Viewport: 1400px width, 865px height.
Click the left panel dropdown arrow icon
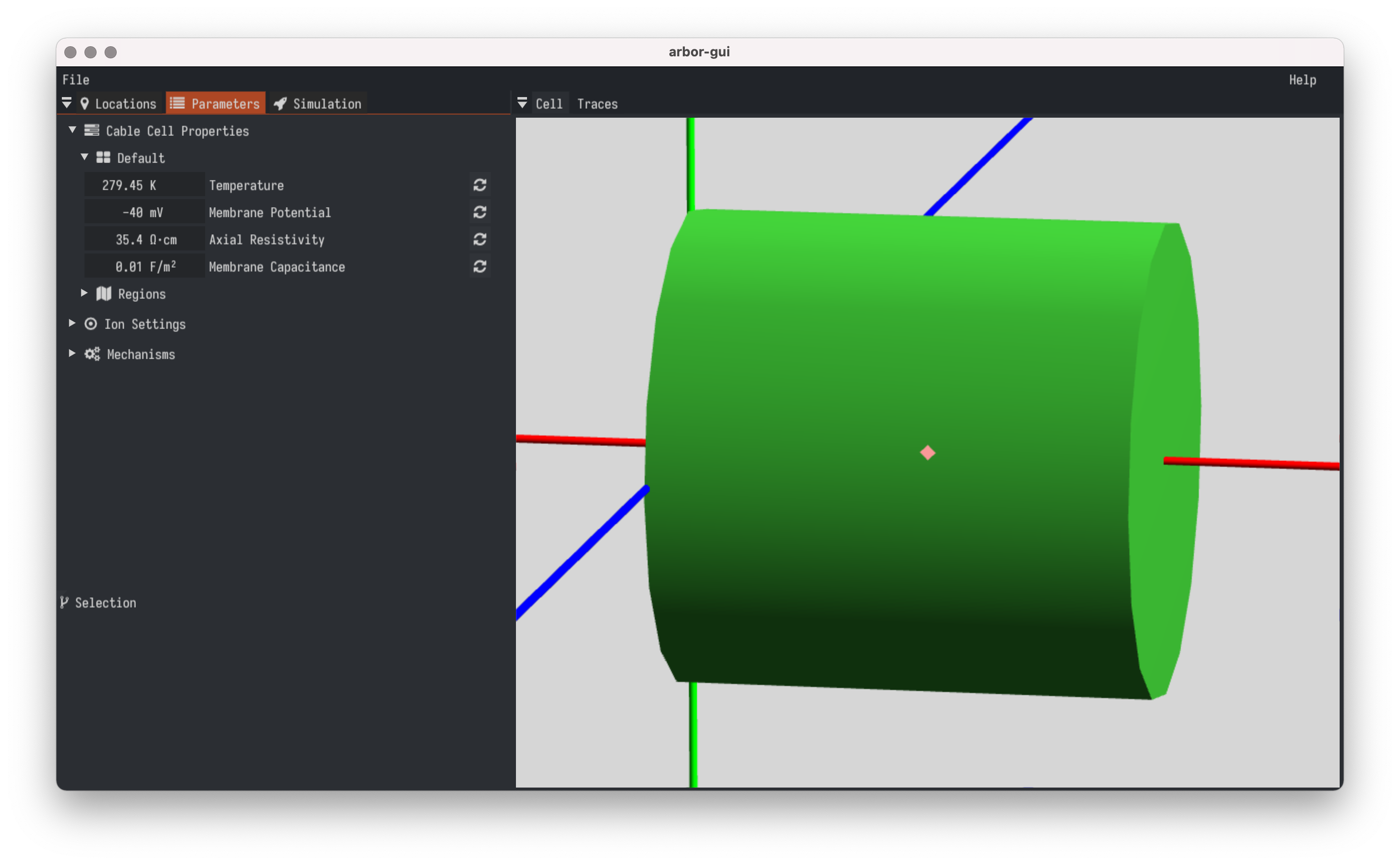pyautogui.click(x=66, y=103)
